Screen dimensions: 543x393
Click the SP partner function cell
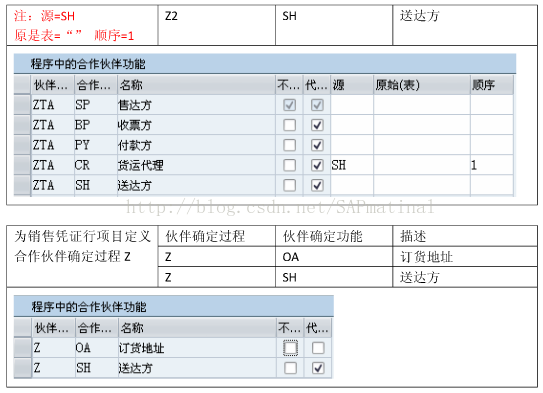(96, 105)
